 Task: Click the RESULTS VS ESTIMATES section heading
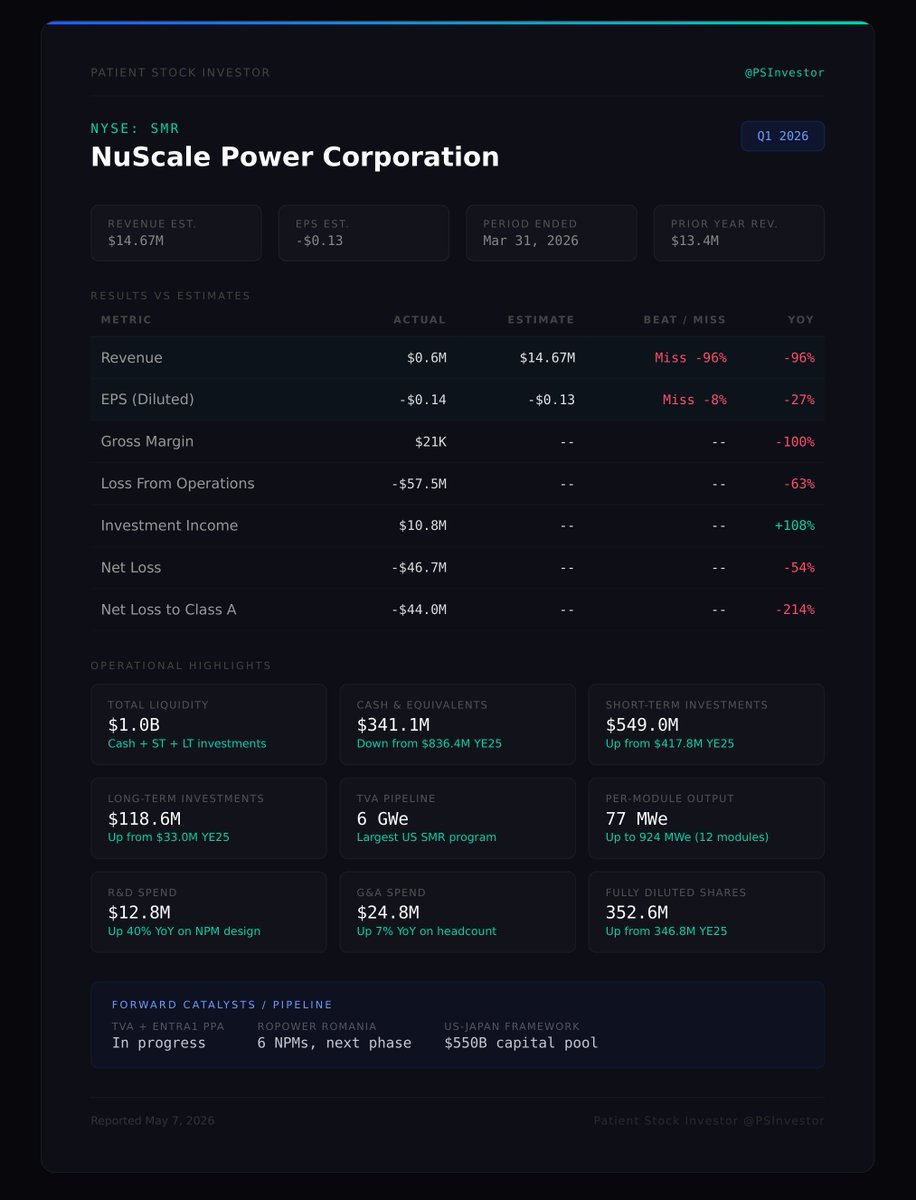click(x=171, y=296)
